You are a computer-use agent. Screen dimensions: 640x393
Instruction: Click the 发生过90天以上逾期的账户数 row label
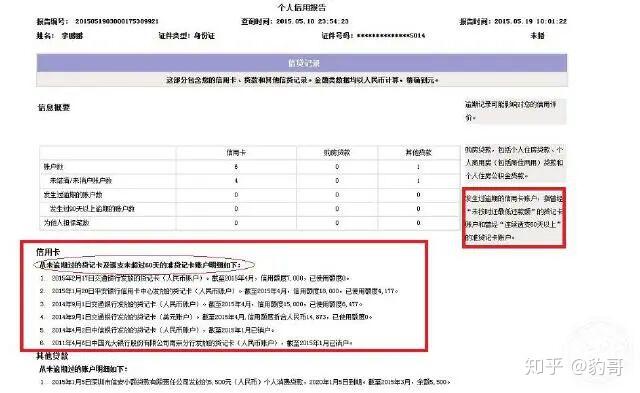click(x=92, y=209)
